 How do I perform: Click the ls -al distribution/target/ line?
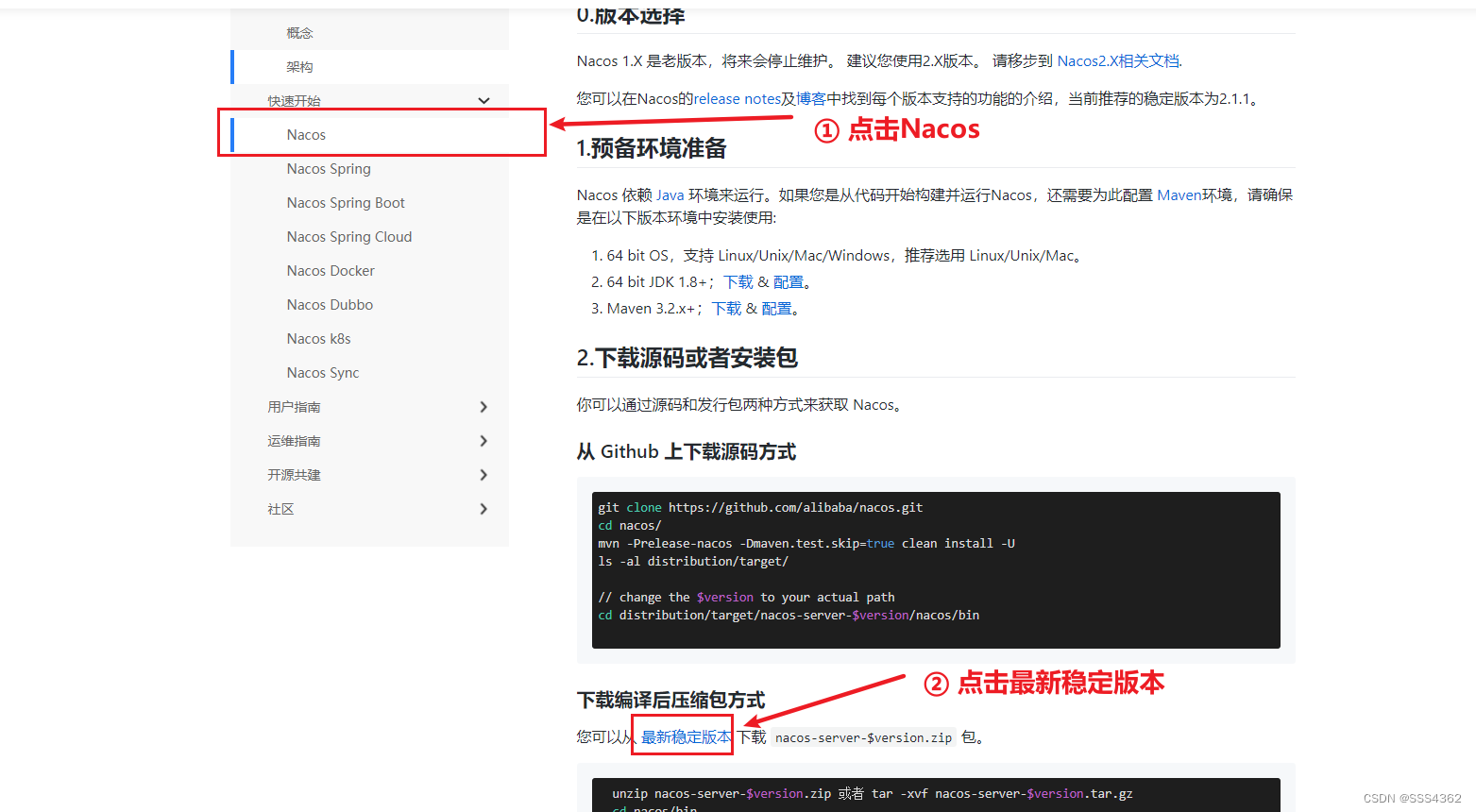(693, 562)
